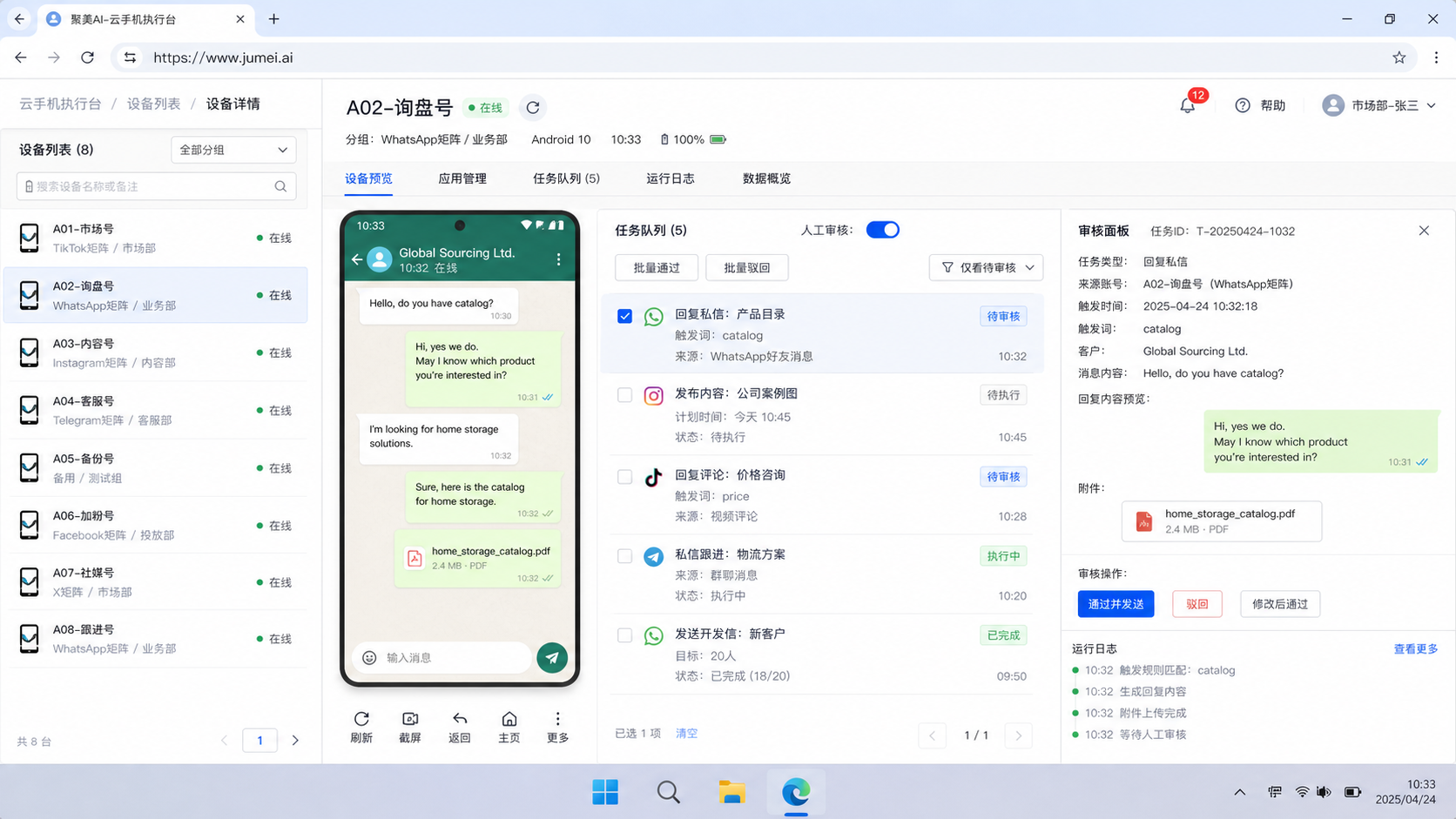
Task: Open the notification bell with 12 badge
Action: tap(1188, 105)
